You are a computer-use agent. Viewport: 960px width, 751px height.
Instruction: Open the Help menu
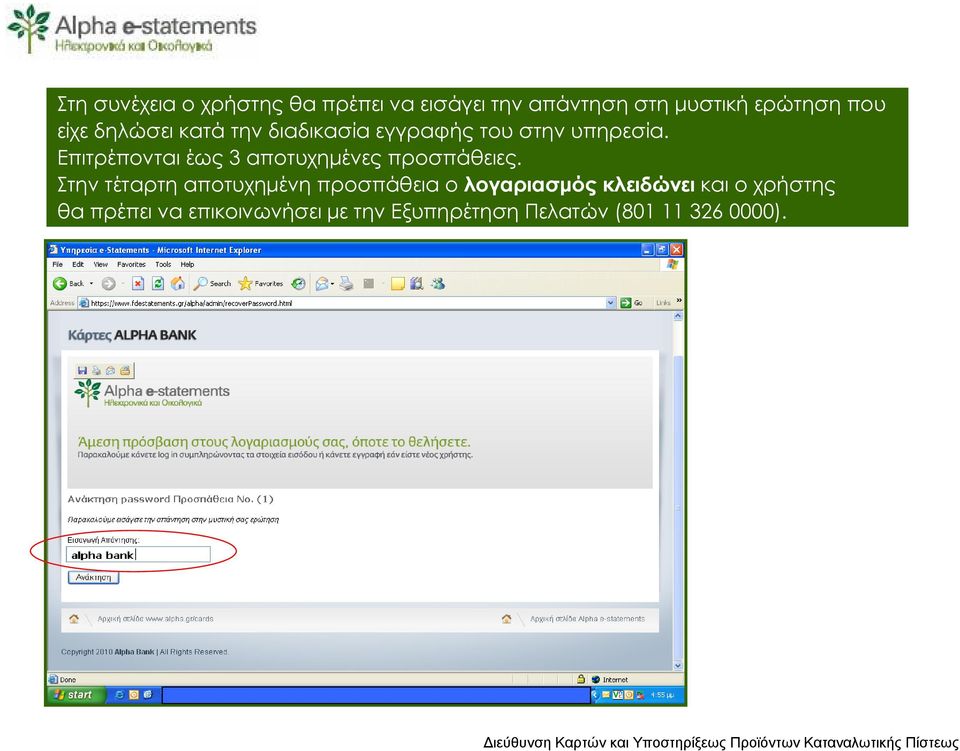coord(187,264)
